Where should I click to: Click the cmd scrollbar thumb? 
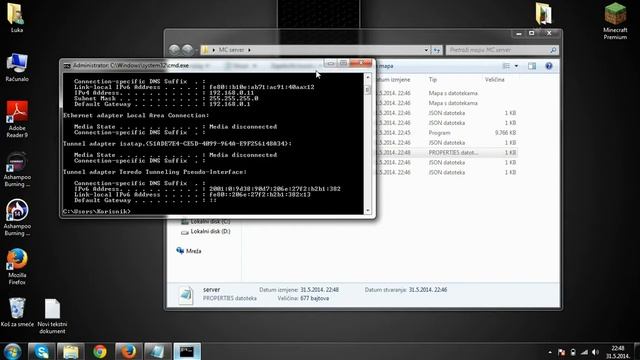coord(368,90)
